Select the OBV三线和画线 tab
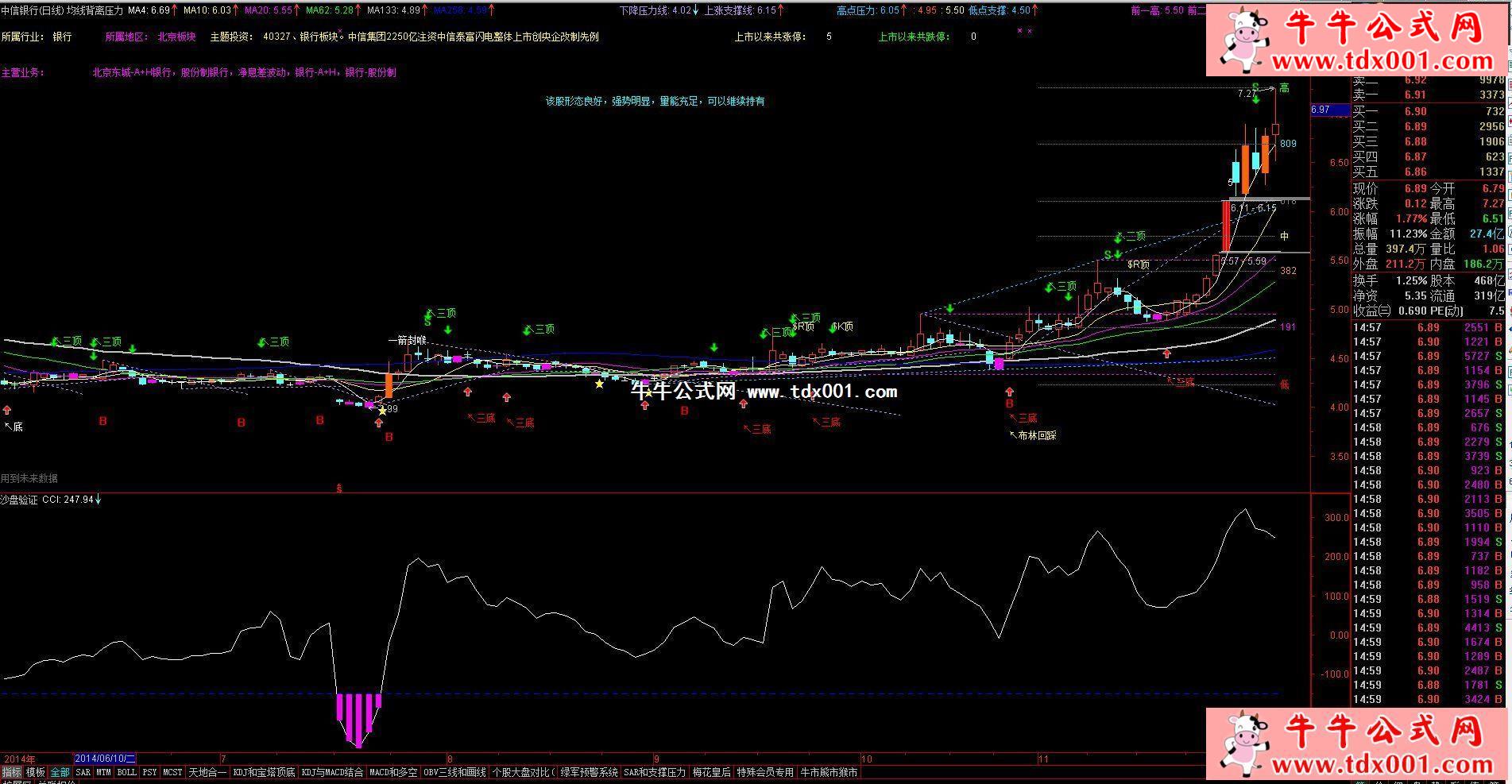Viewport: 1512px width, 784px height. (454, 772)
